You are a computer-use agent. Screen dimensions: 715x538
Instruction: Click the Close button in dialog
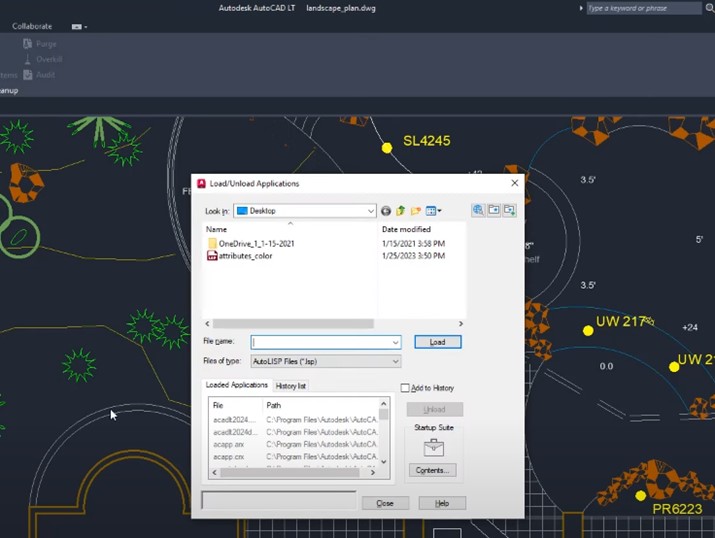(x=385, y=503)
